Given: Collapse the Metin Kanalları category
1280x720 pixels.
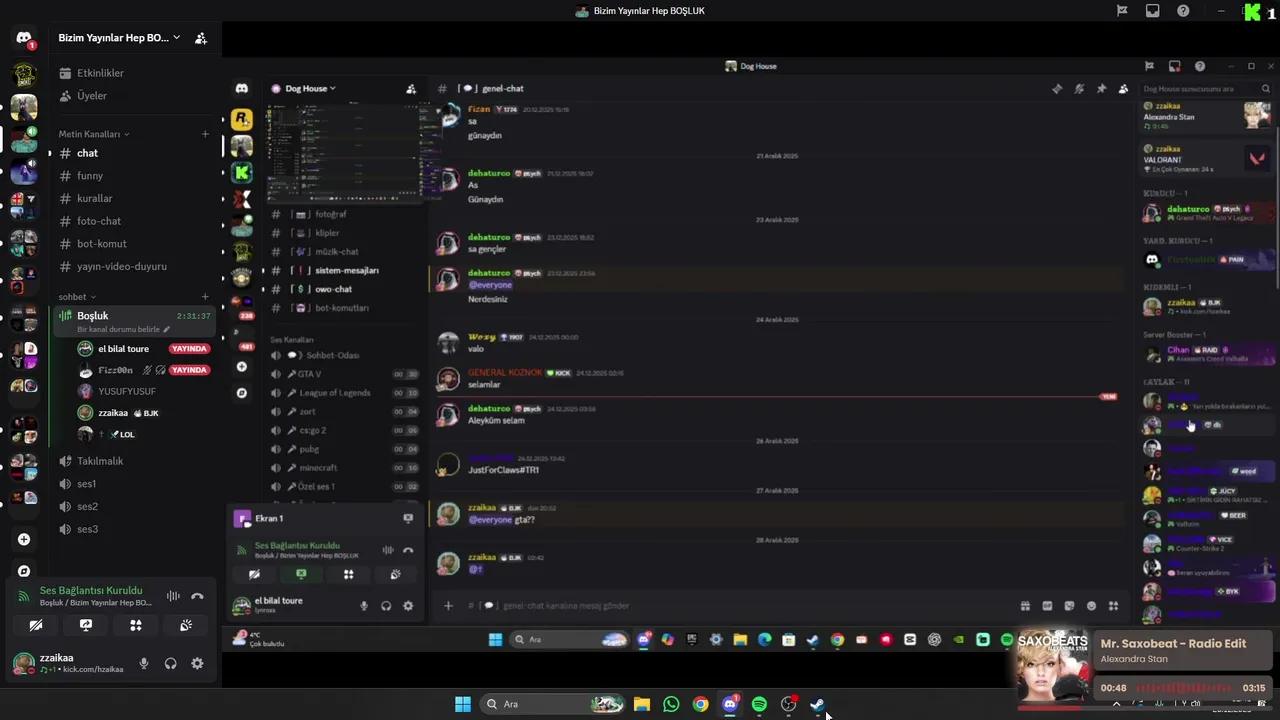Looking at the screenshot, I should pyautogui.click(x=94, y=134).
